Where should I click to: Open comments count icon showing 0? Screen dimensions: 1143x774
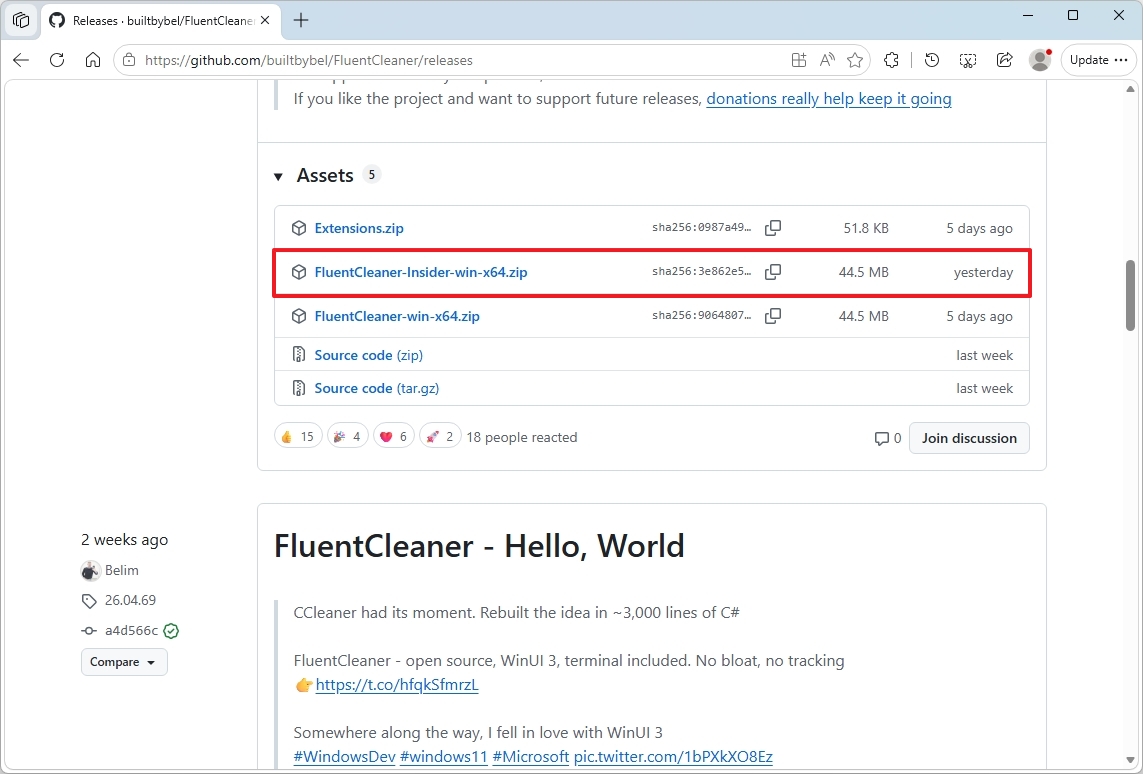[887, 438]
